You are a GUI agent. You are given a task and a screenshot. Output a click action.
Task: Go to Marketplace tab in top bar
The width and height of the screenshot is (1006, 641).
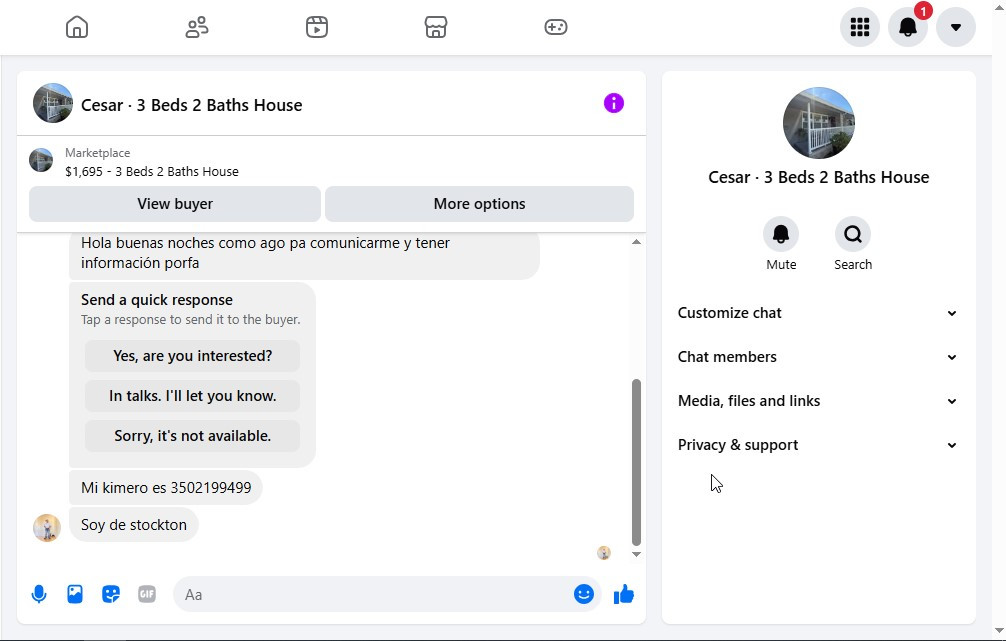point(436,27)
